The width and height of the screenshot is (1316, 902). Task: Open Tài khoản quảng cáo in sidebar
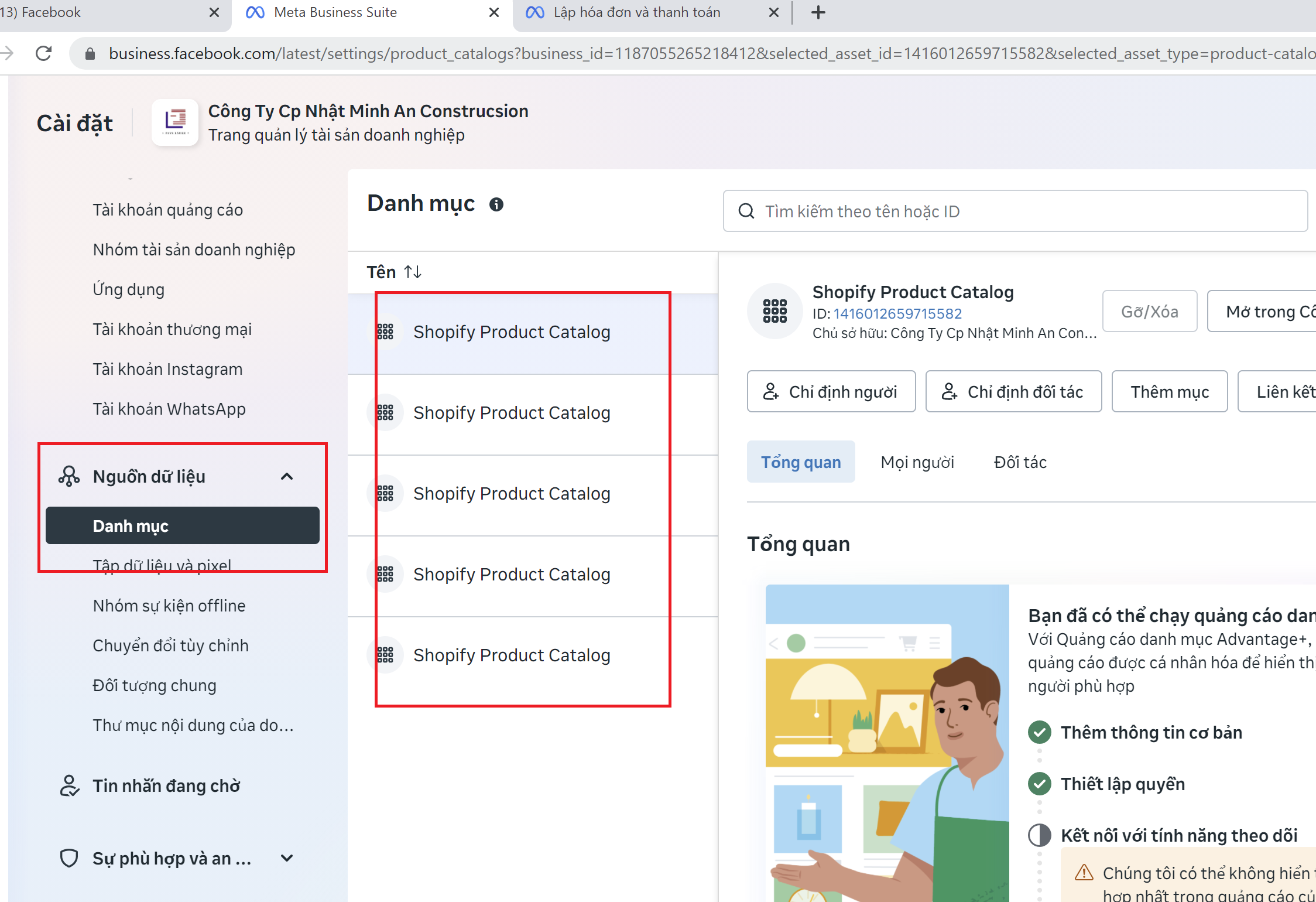pyautogui.click(x=168, y=210)
